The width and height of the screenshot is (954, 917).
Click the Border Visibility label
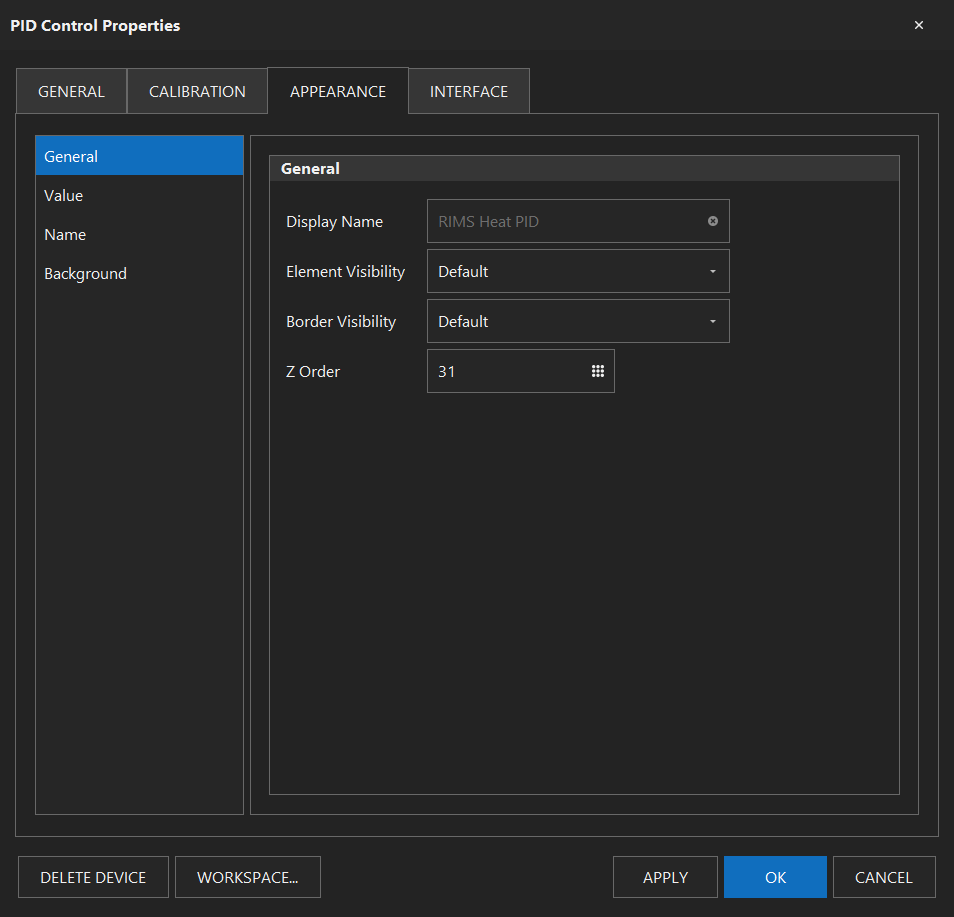[341, 321]
